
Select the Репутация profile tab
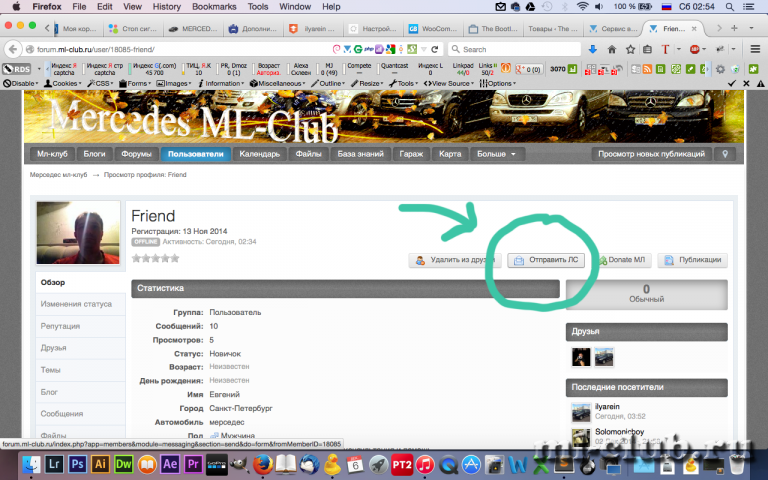pyautogui.click(x=80, y=326)
